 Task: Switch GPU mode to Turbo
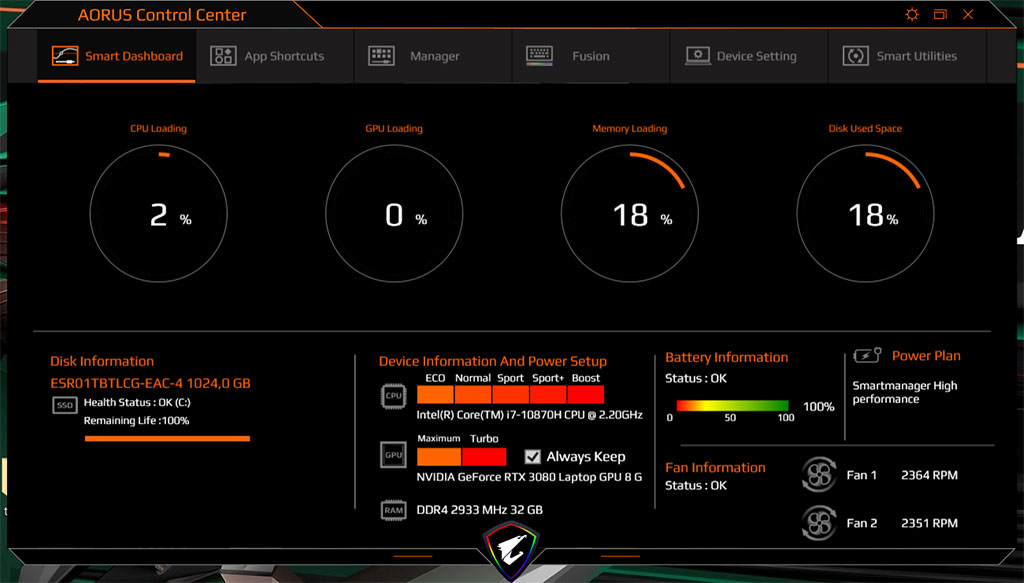[x=484, y=456]
